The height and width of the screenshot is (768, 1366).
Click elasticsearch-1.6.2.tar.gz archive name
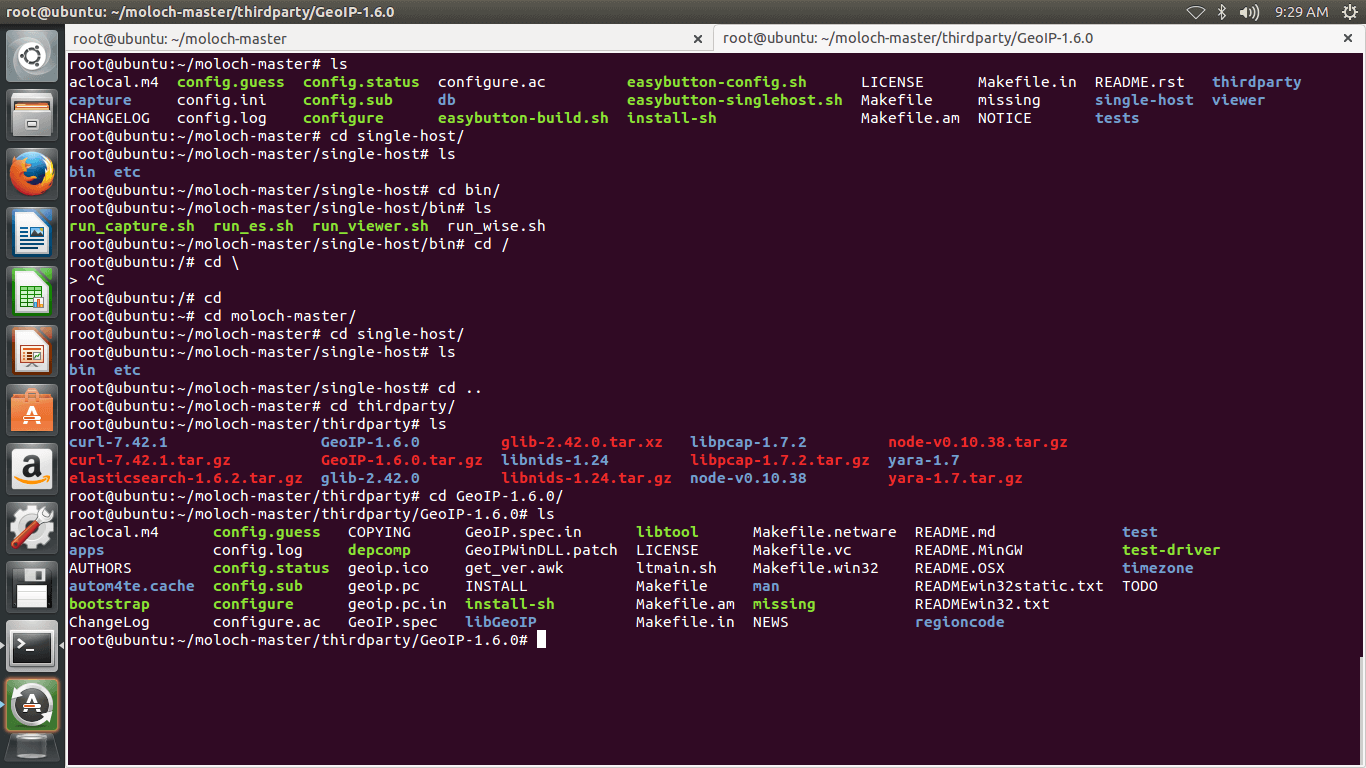186,478
